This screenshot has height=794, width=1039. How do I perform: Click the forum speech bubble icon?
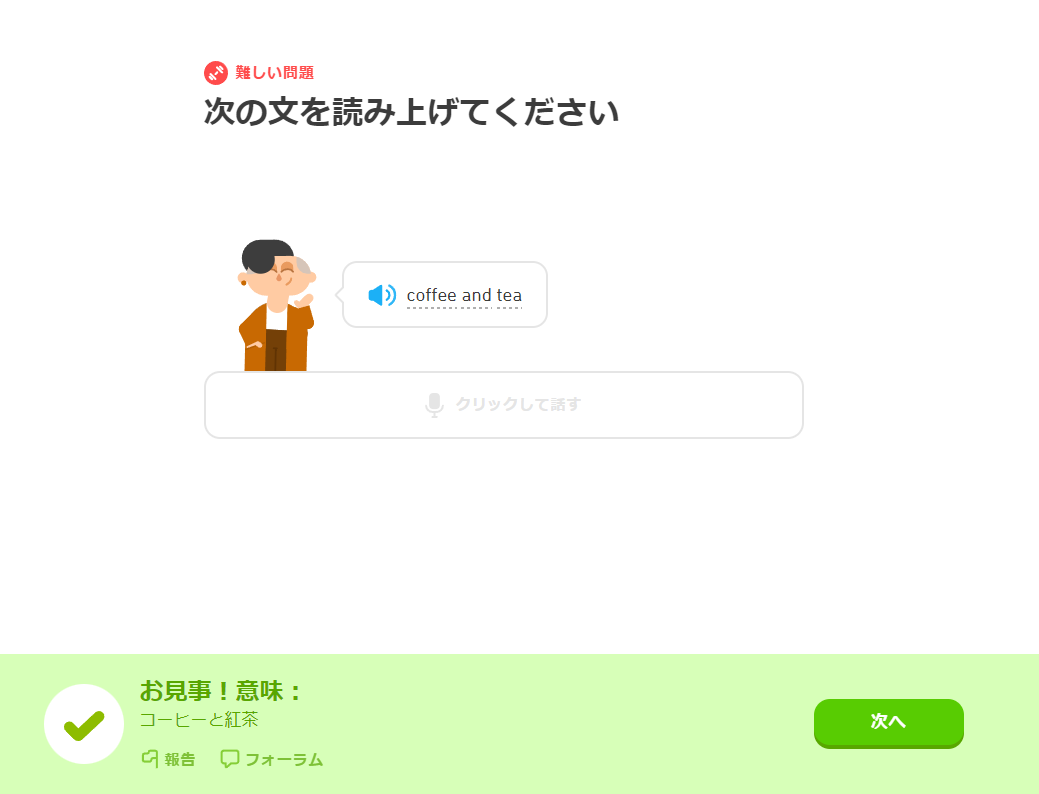coord(229,759)
